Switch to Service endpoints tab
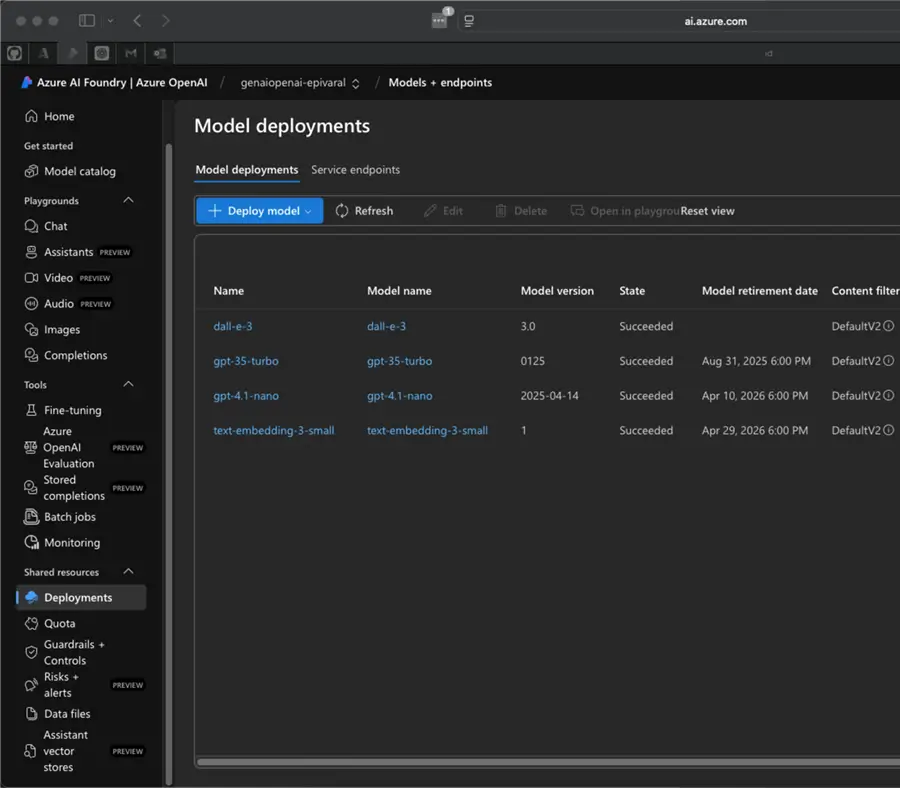Image resolution: width=900 pixels, height=789 pixels. coord(355,170)
